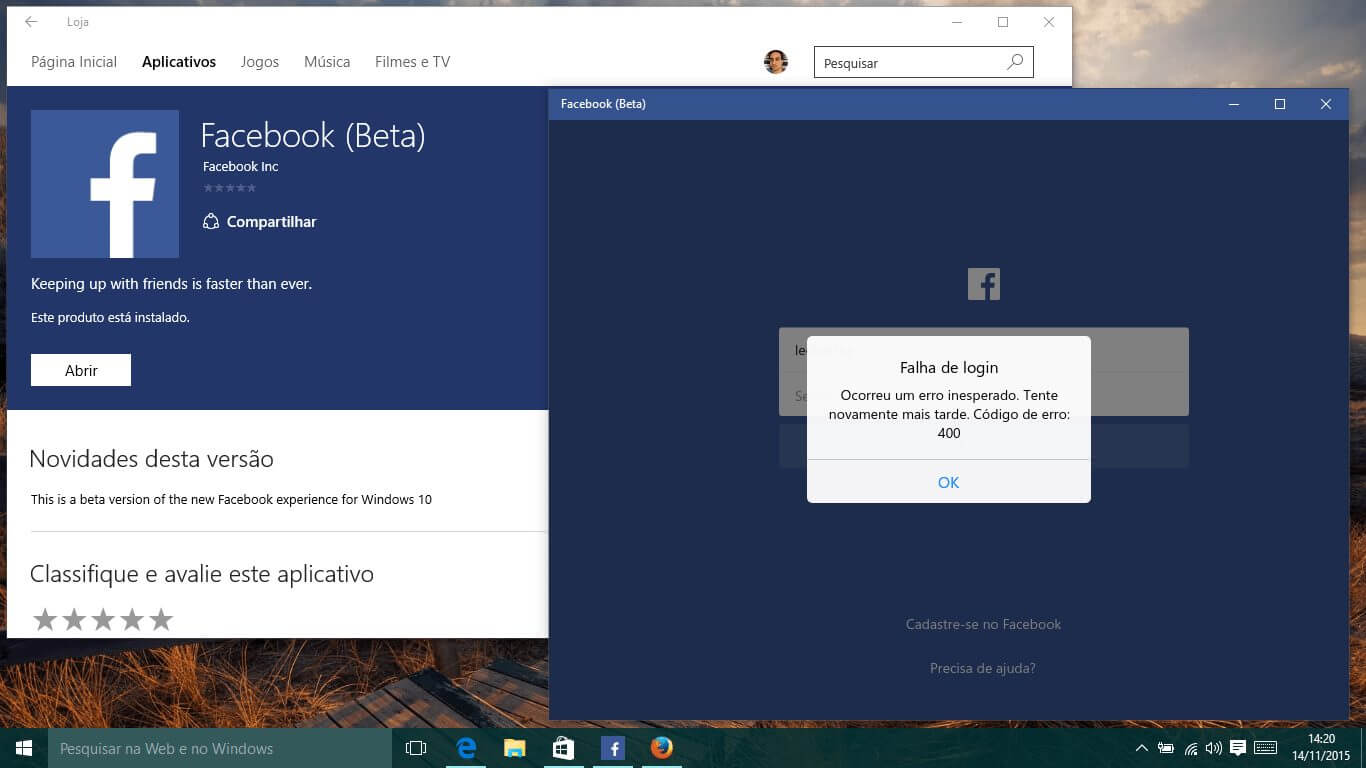Open Action Center notifications icon
Viewport: 1366px width, 768px height.
click(1238, 748)
